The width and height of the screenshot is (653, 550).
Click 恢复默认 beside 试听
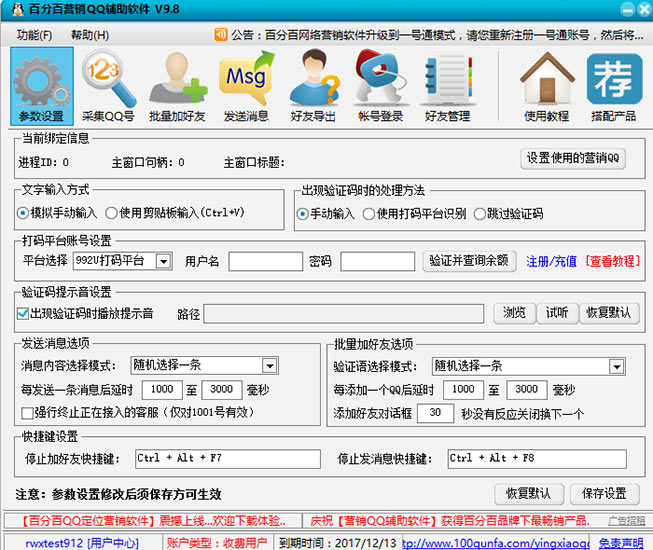coord(609,313)
